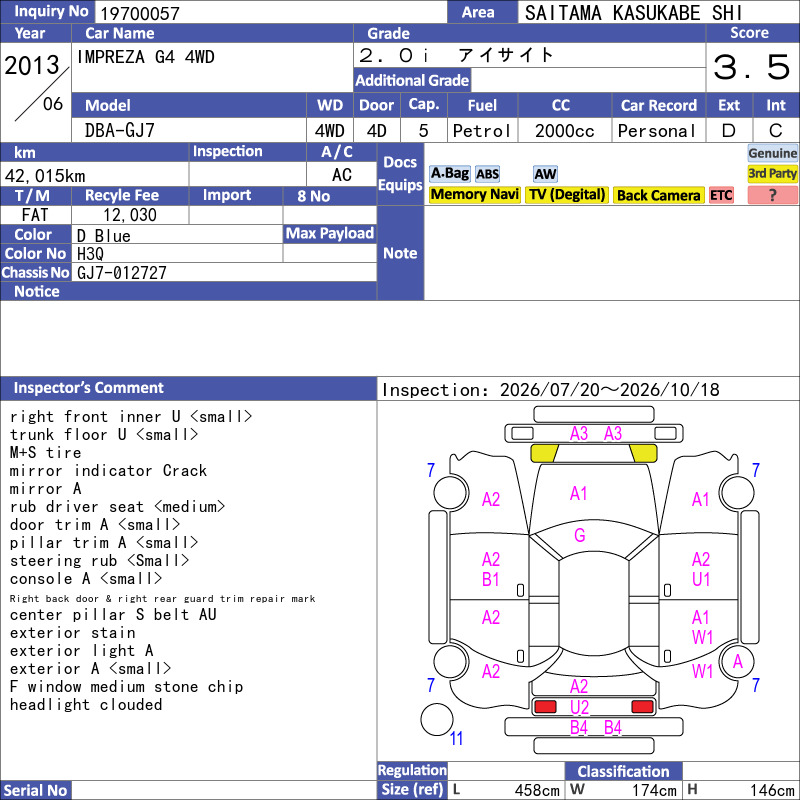Click the spare tire circle marked 11
The width and height of the screenshot is (800, 800).
point(437,719)
